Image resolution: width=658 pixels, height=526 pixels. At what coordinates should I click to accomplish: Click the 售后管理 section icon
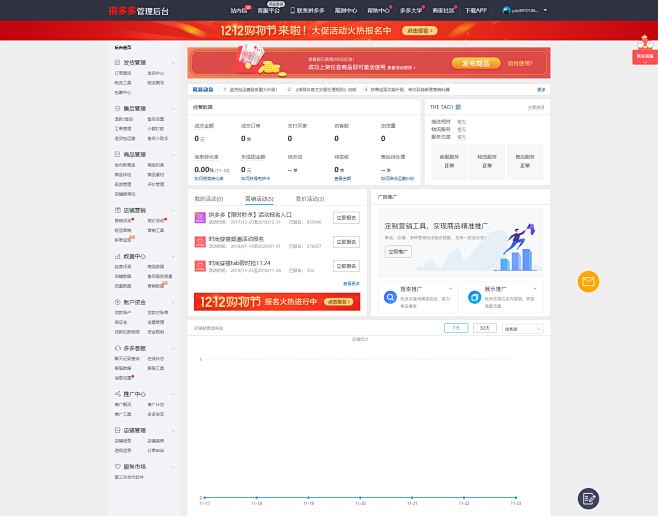[118, 108]
